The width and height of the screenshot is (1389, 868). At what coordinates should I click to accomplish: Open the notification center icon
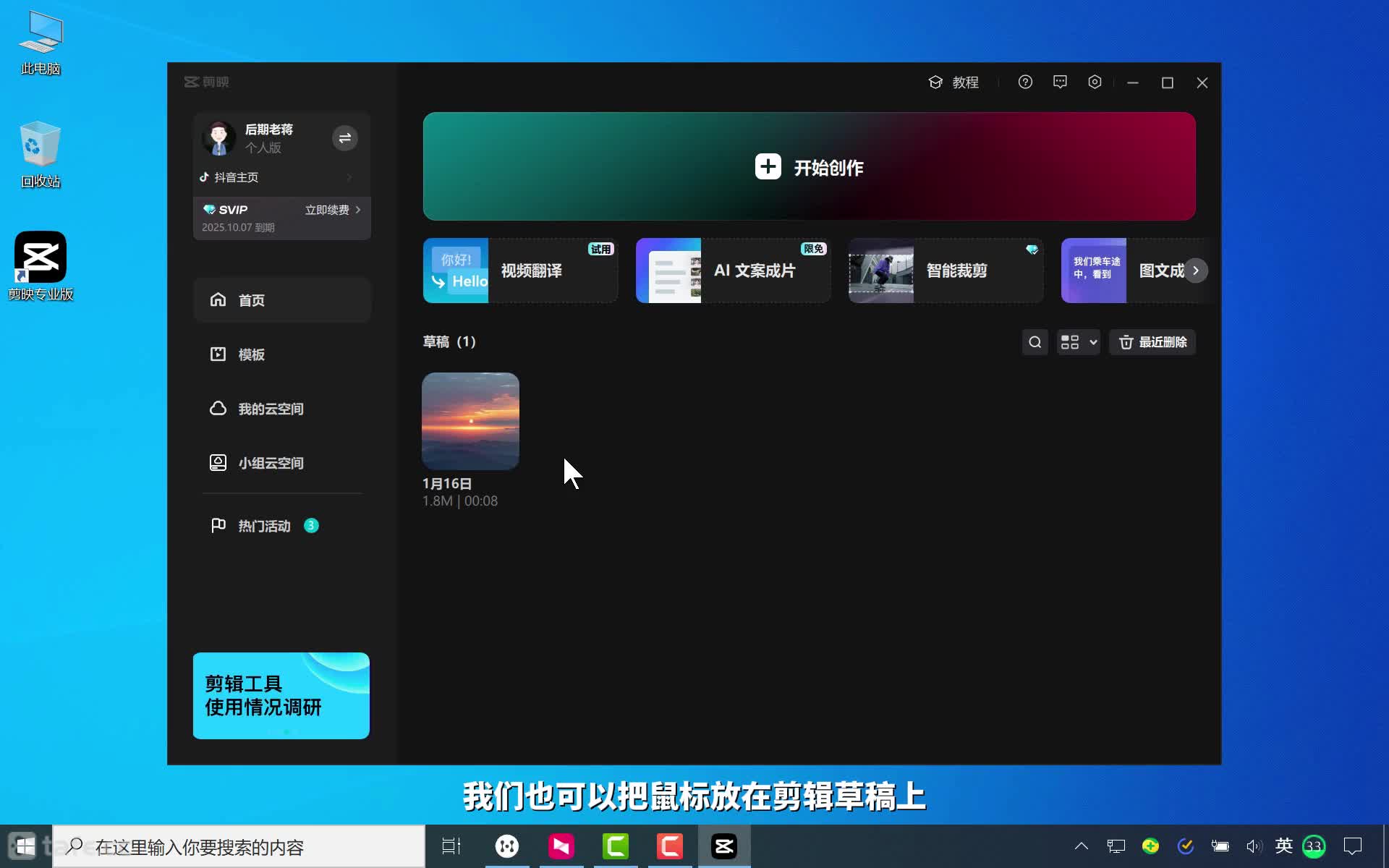[x=1352, y=846]
